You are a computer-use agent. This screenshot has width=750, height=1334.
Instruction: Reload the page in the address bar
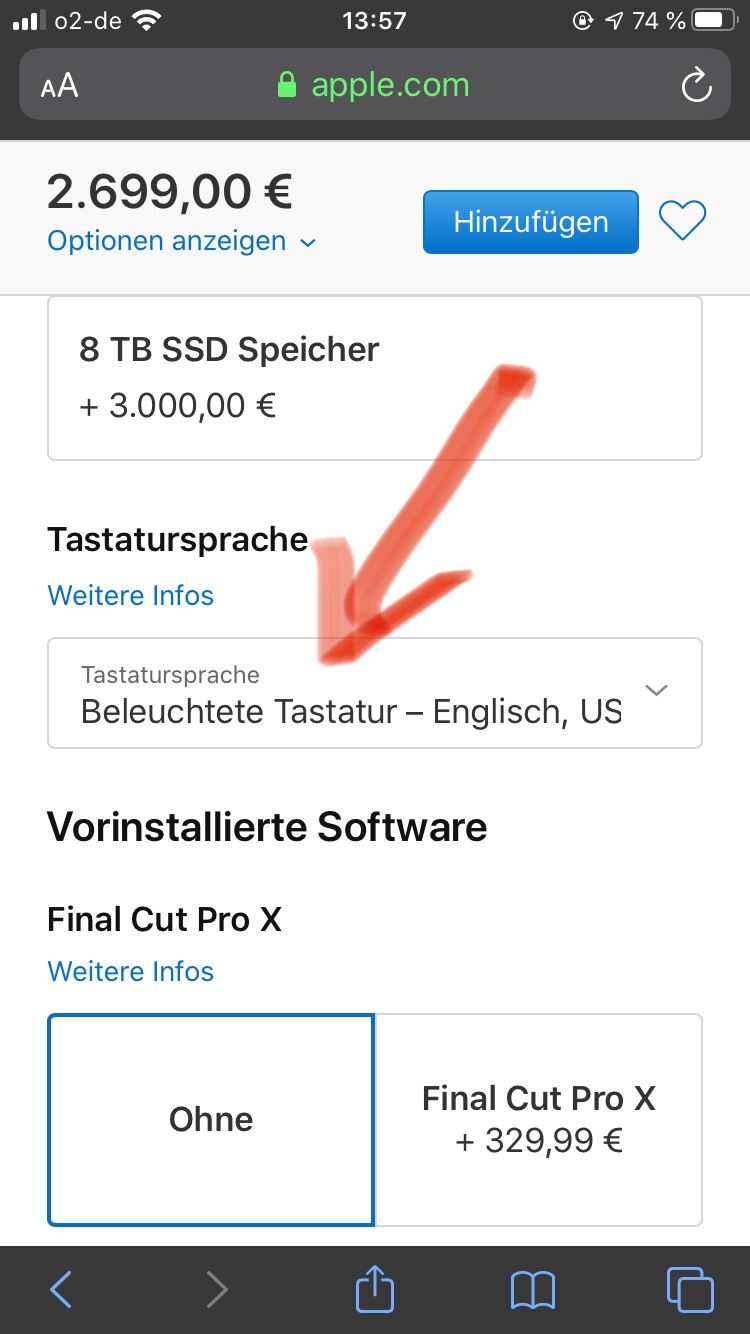(x=696, y=86)
